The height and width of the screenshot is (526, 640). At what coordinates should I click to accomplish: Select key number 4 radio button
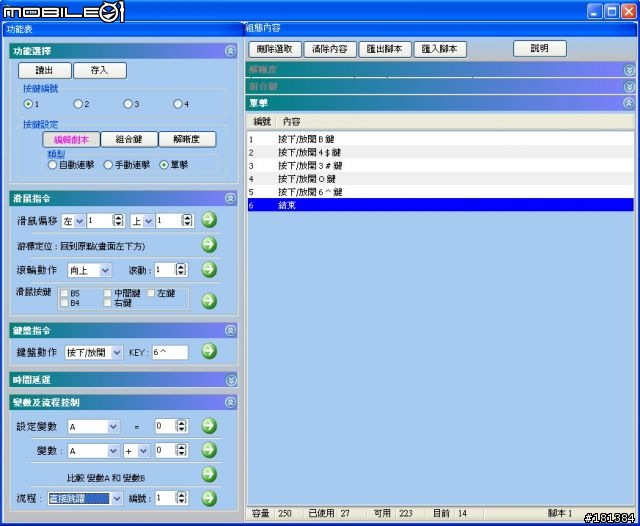tap(178, 104)
